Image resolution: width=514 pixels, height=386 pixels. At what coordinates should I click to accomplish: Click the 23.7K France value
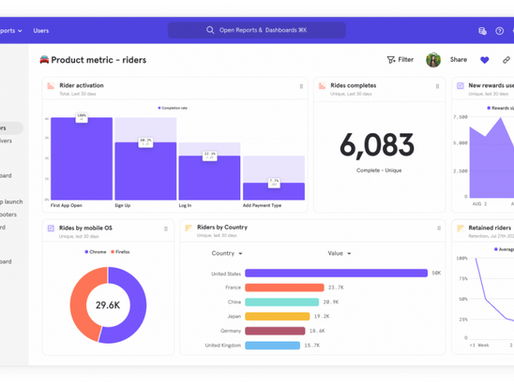pos(336,287)
